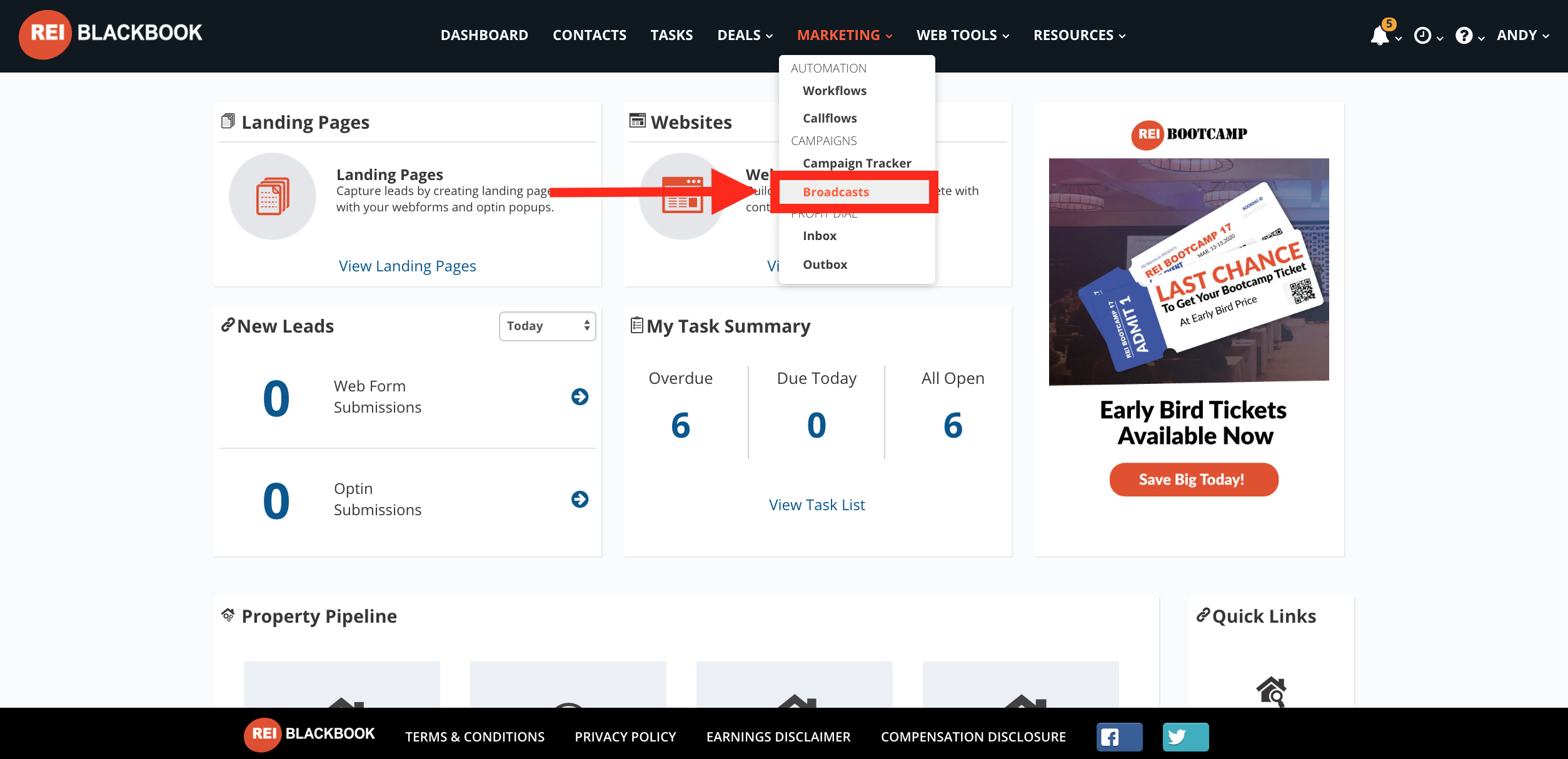Viewport: 1568px width, 759px height.
Task: Go to Dashboard in navigation
Action: click(x=485, y=36)
